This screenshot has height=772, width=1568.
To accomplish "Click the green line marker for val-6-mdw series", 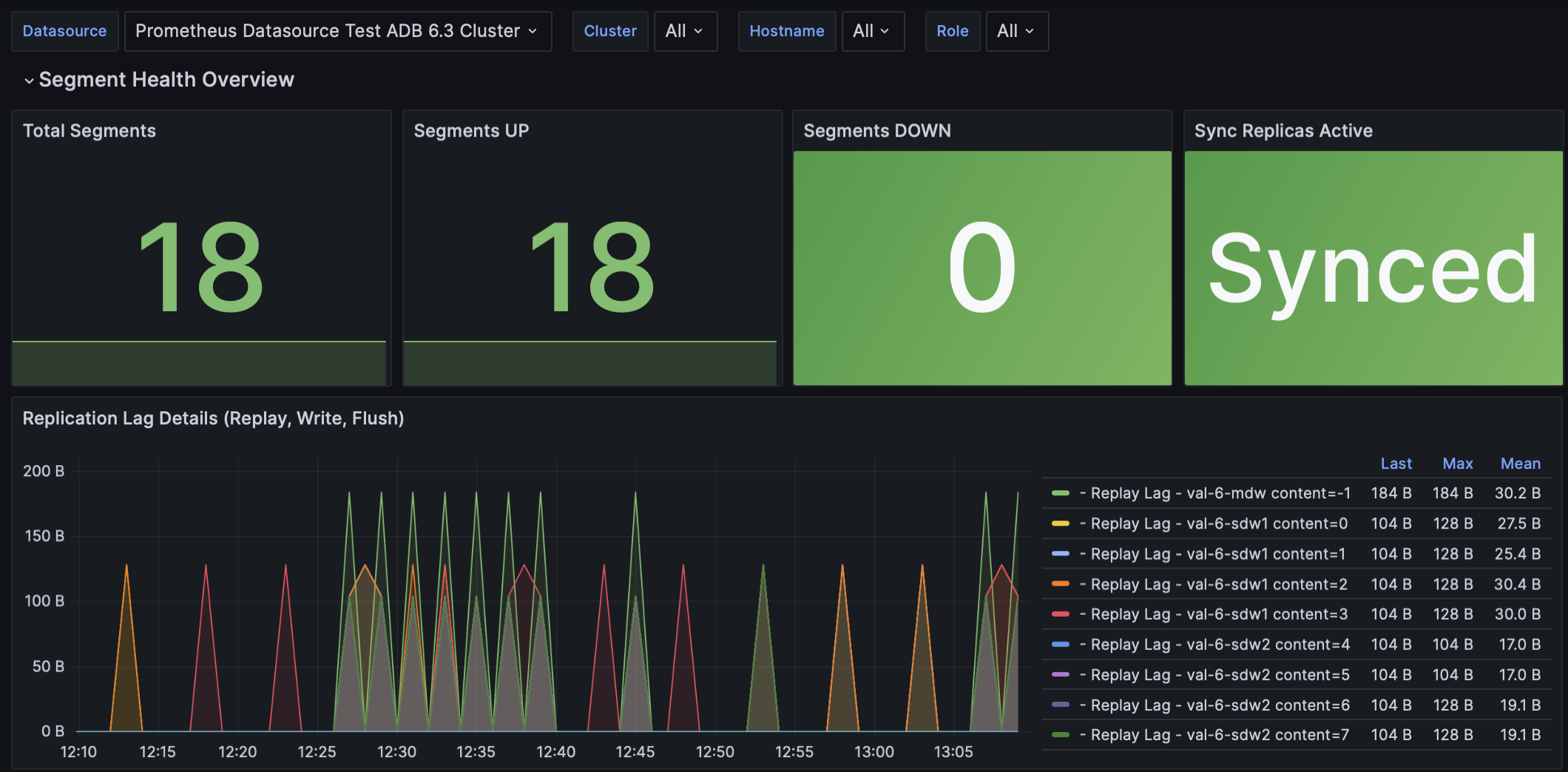I will pos(1061,492).
